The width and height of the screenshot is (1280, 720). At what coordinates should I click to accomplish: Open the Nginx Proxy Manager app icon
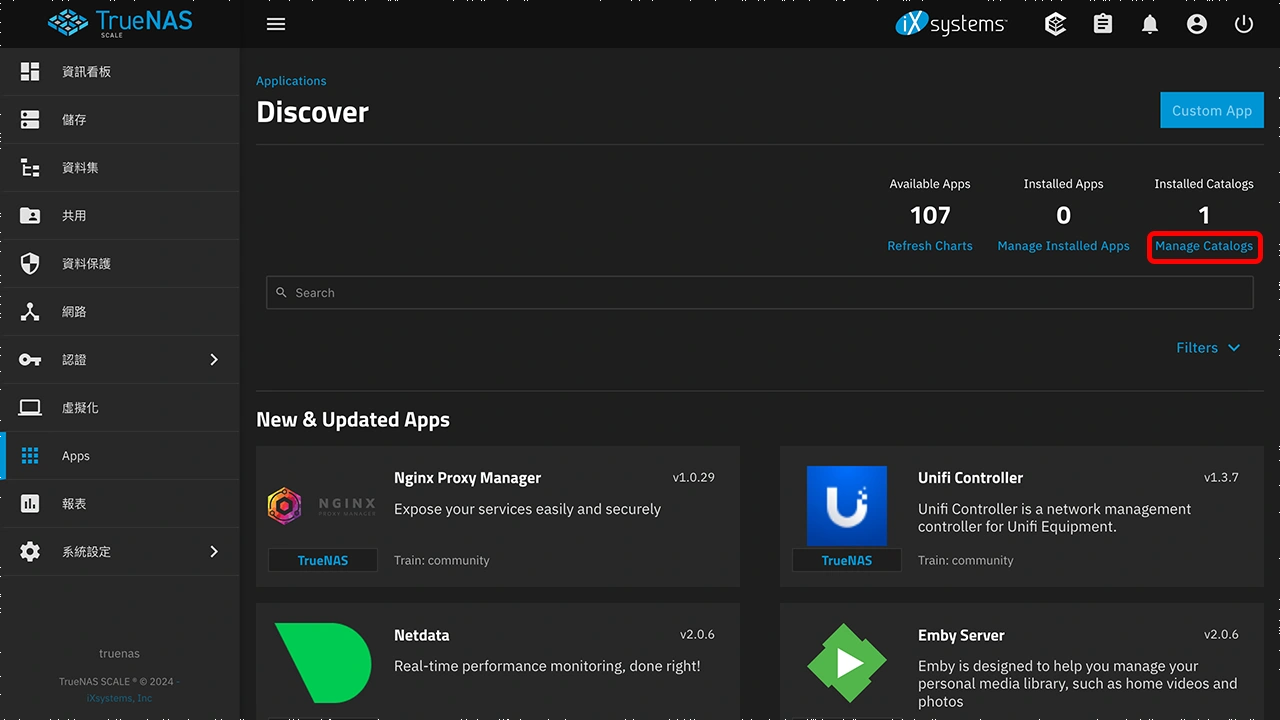pos(322,506)
